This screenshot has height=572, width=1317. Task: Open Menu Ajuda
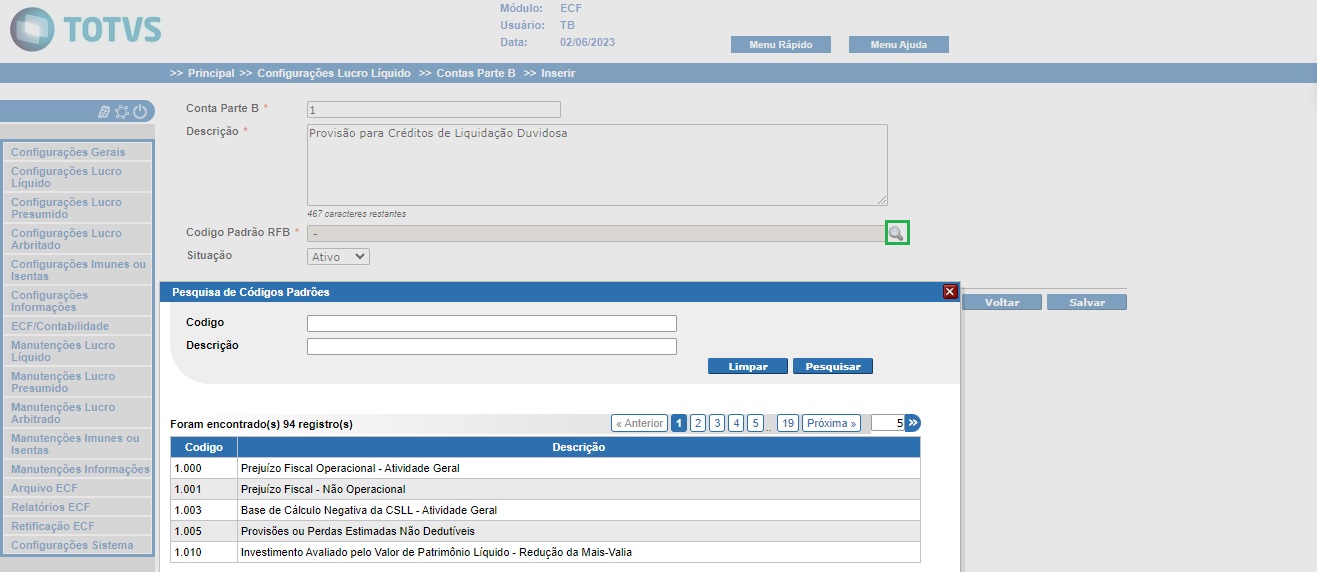pos(898,45)
